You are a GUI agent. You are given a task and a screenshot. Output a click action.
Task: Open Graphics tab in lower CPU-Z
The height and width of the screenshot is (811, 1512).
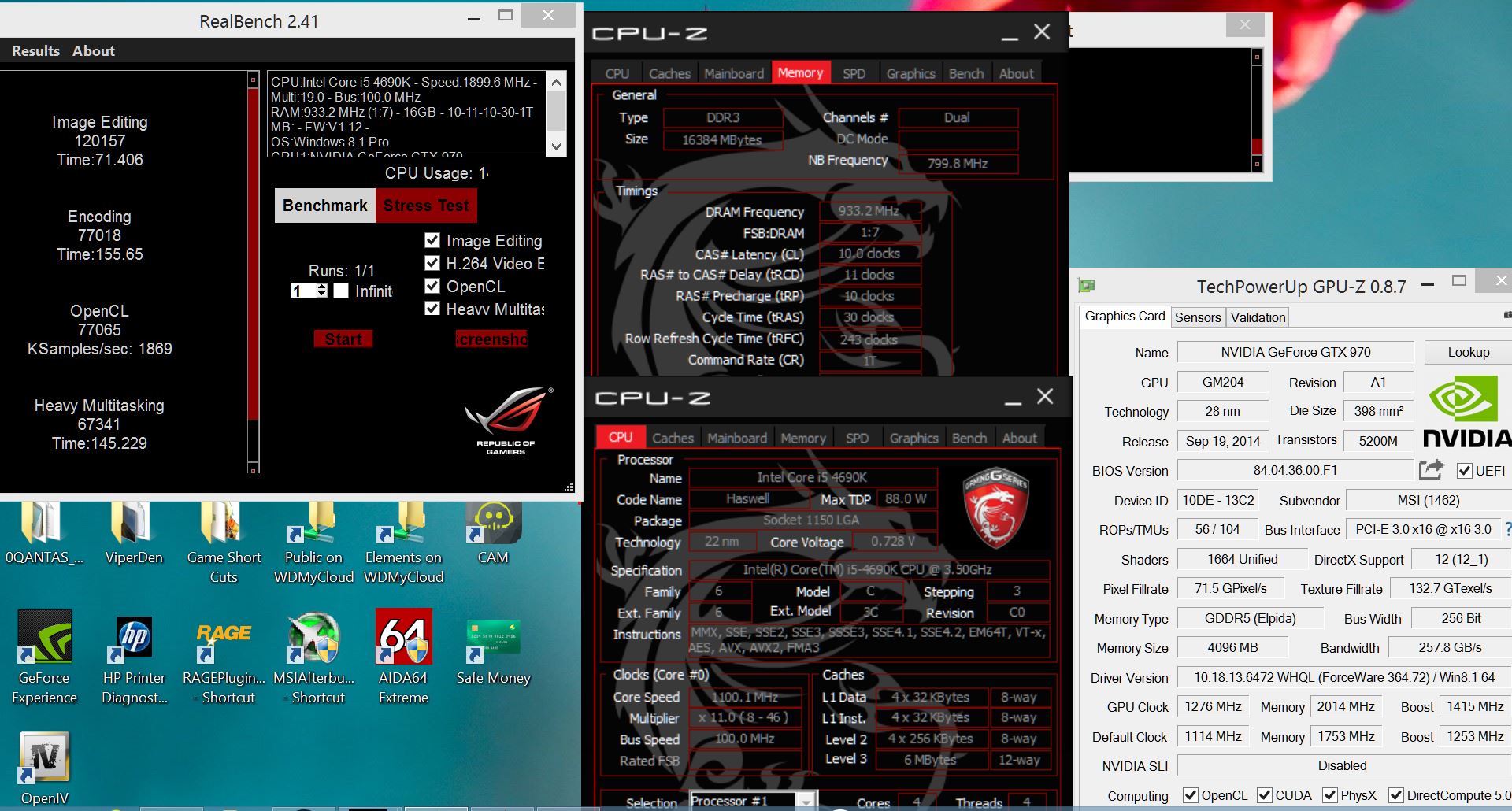click(913, 438)
